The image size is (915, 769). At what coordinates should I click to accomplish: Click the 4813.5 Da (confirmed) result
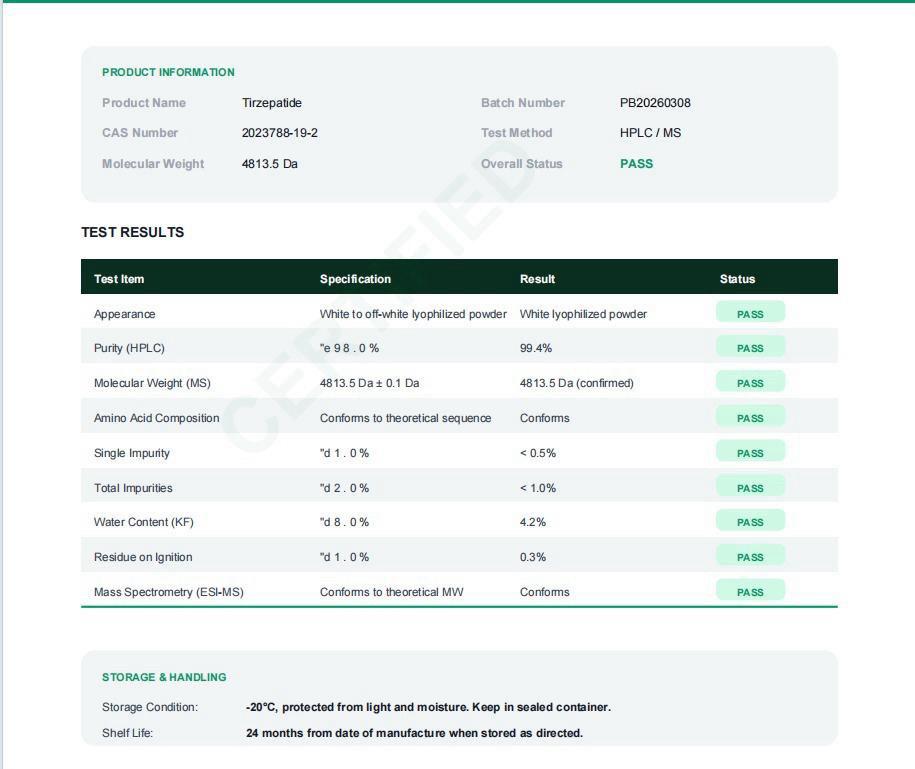tap(577, 383)
